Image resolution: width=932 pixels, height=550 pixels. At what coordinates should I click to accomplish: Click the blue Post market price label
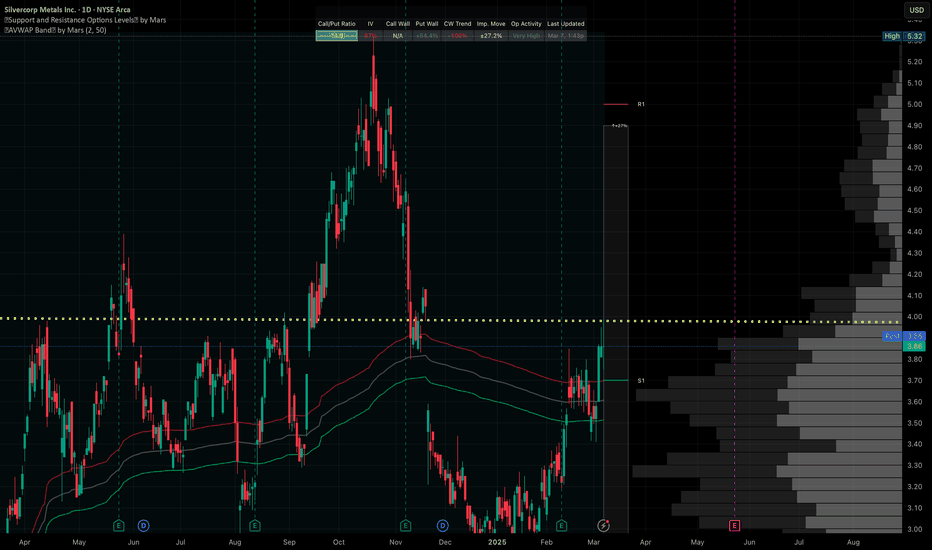point(903,337)
